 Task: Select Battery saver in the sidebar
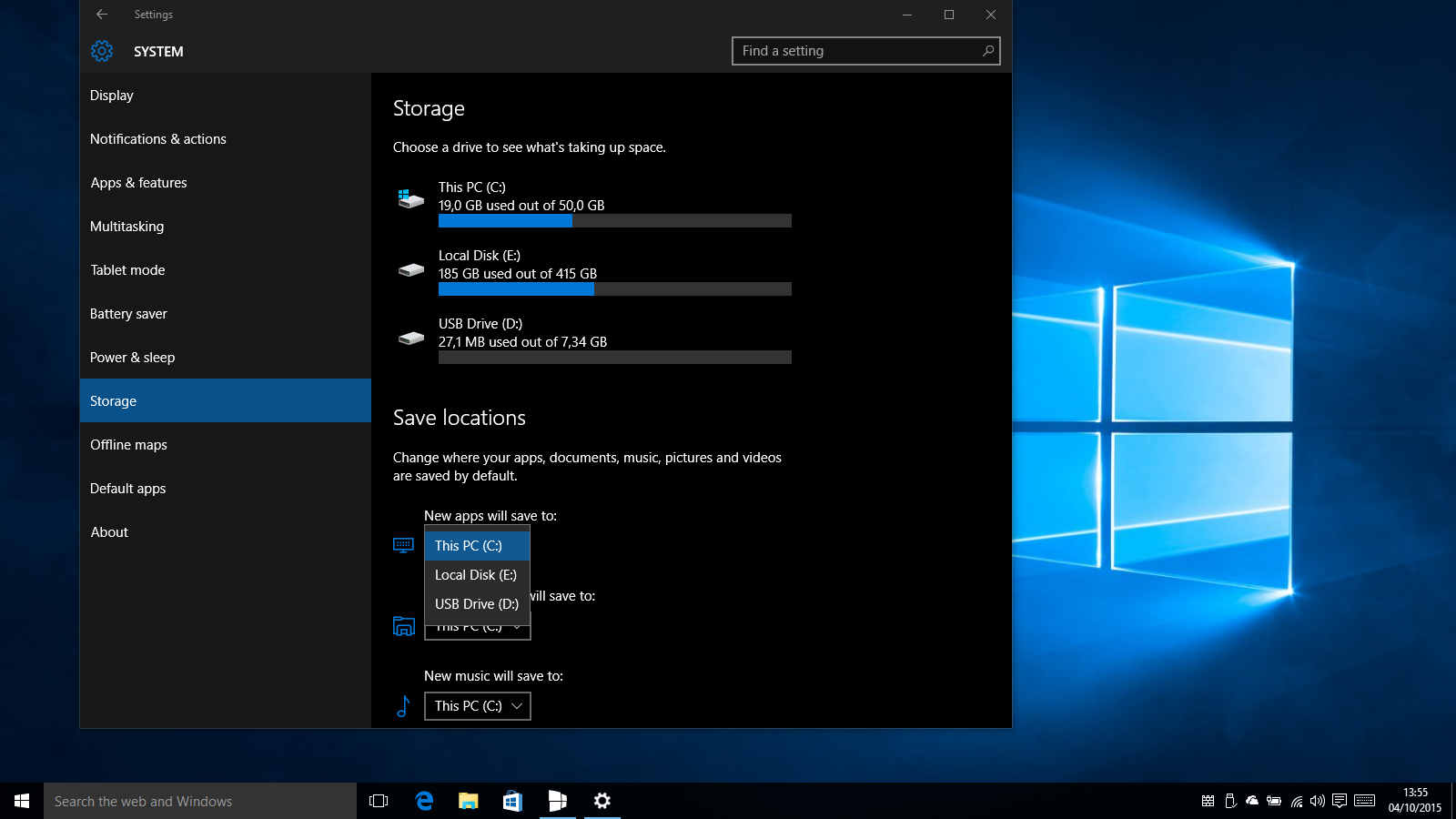(226, 314)
